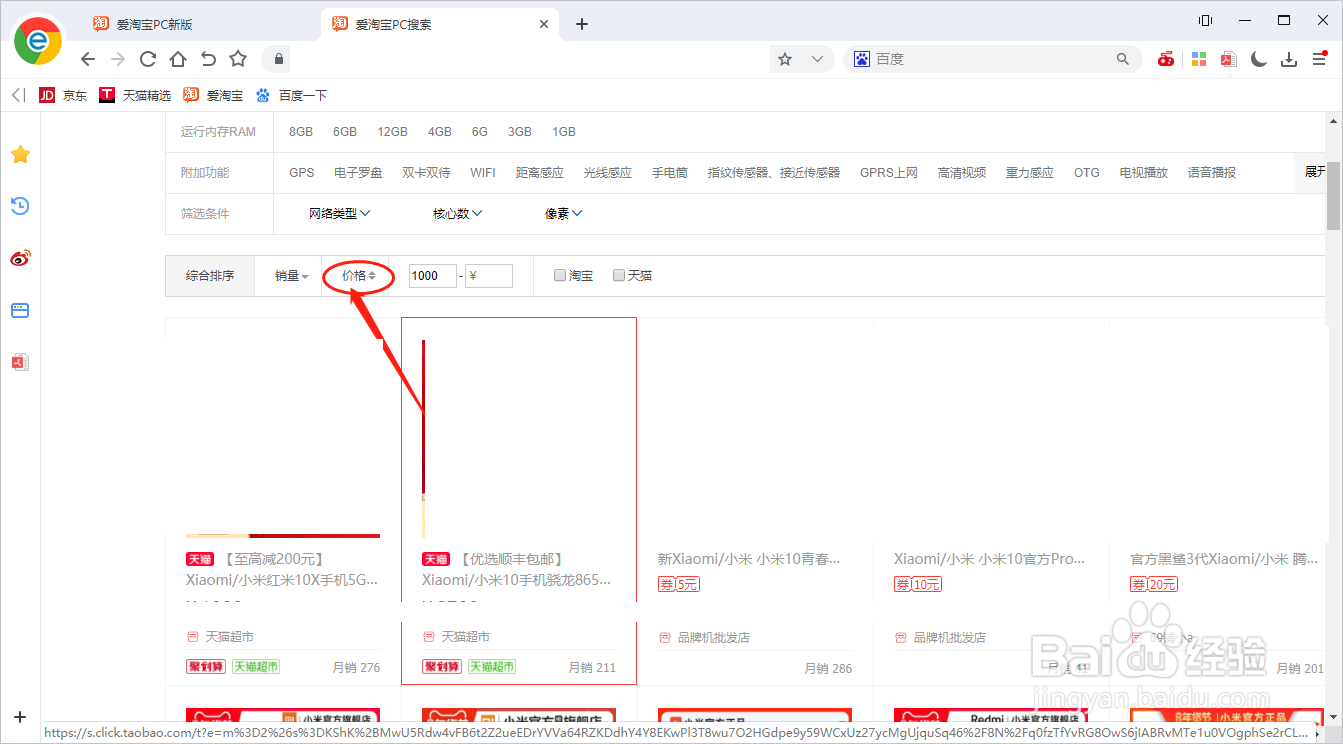Select the 爱淘宝PC搜索 tab
Screen dimensions: 1343x744
click(440, 24)
